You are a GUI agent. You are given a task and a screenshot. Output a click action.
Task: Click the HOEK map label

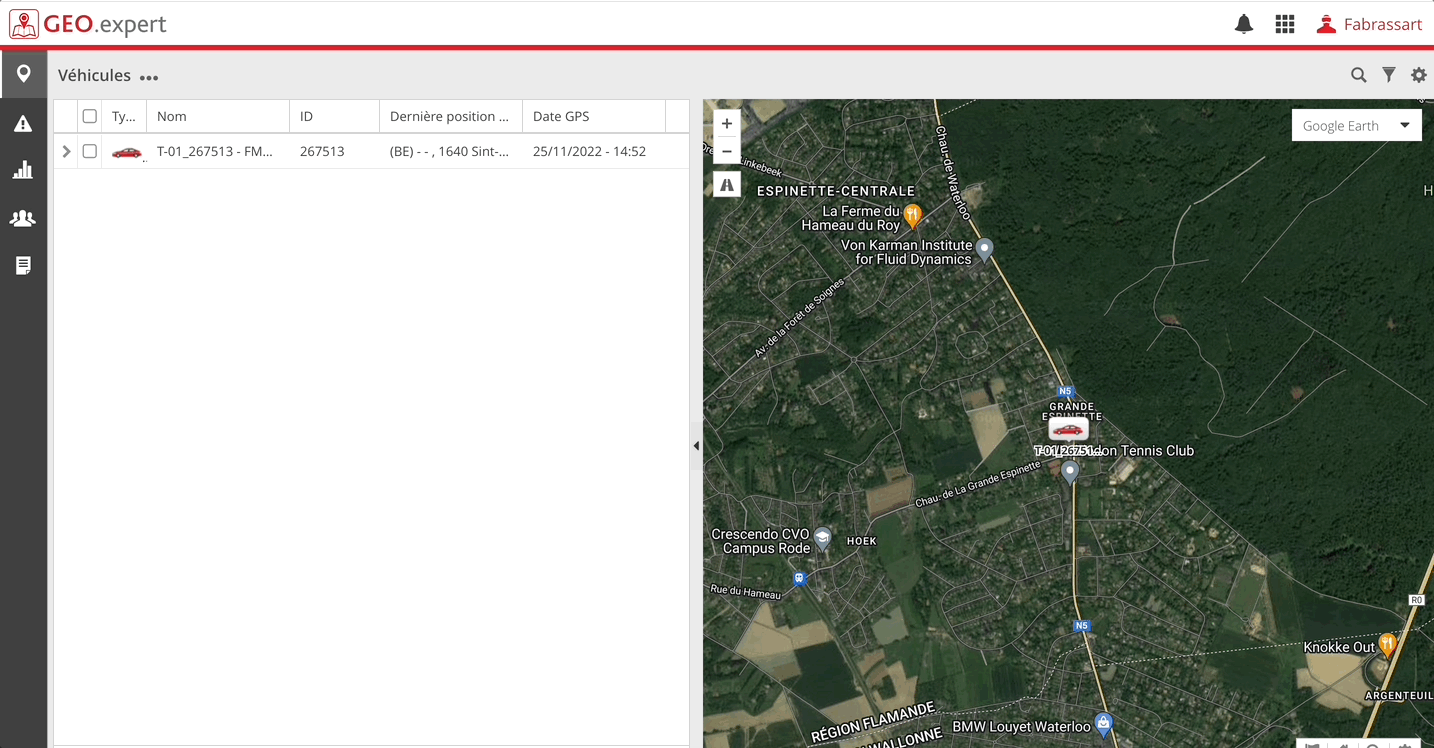[861, 541]
